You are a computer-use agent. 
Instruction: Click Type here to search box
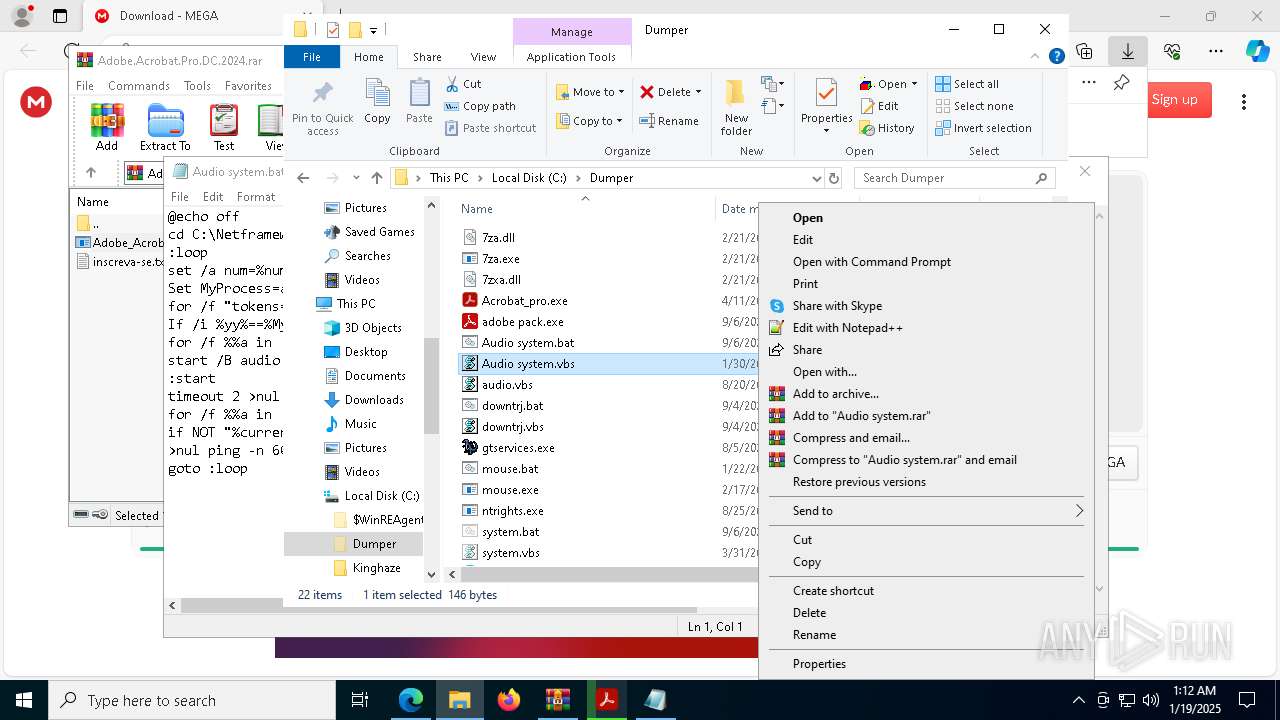192,700
